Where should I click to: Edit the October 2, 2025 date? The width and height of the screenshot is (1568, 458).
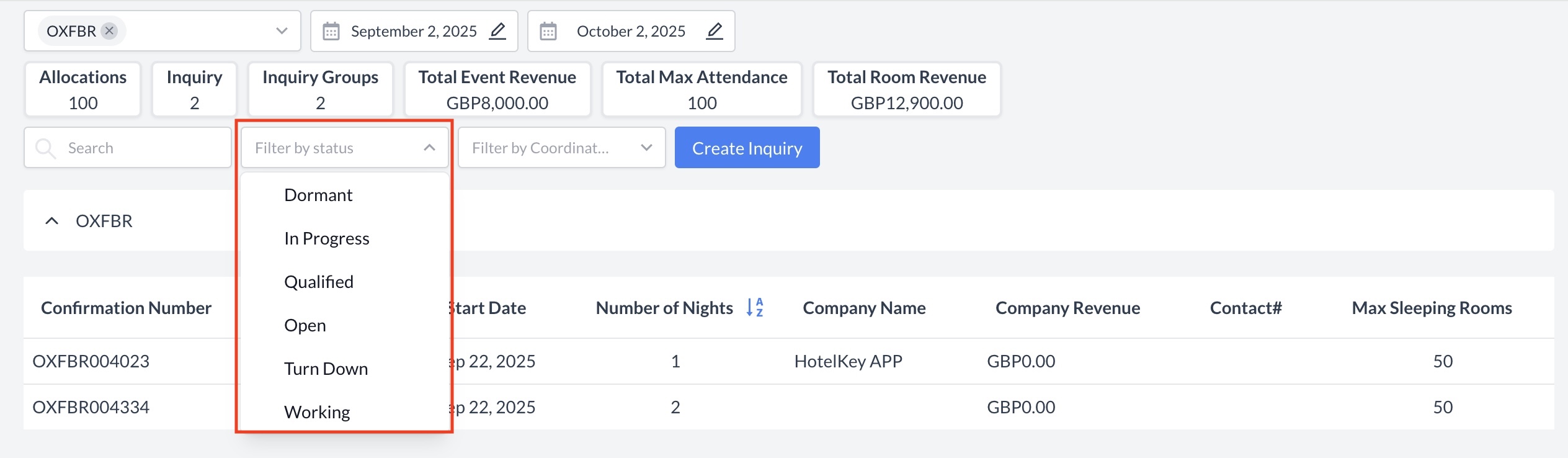point(715,31)
